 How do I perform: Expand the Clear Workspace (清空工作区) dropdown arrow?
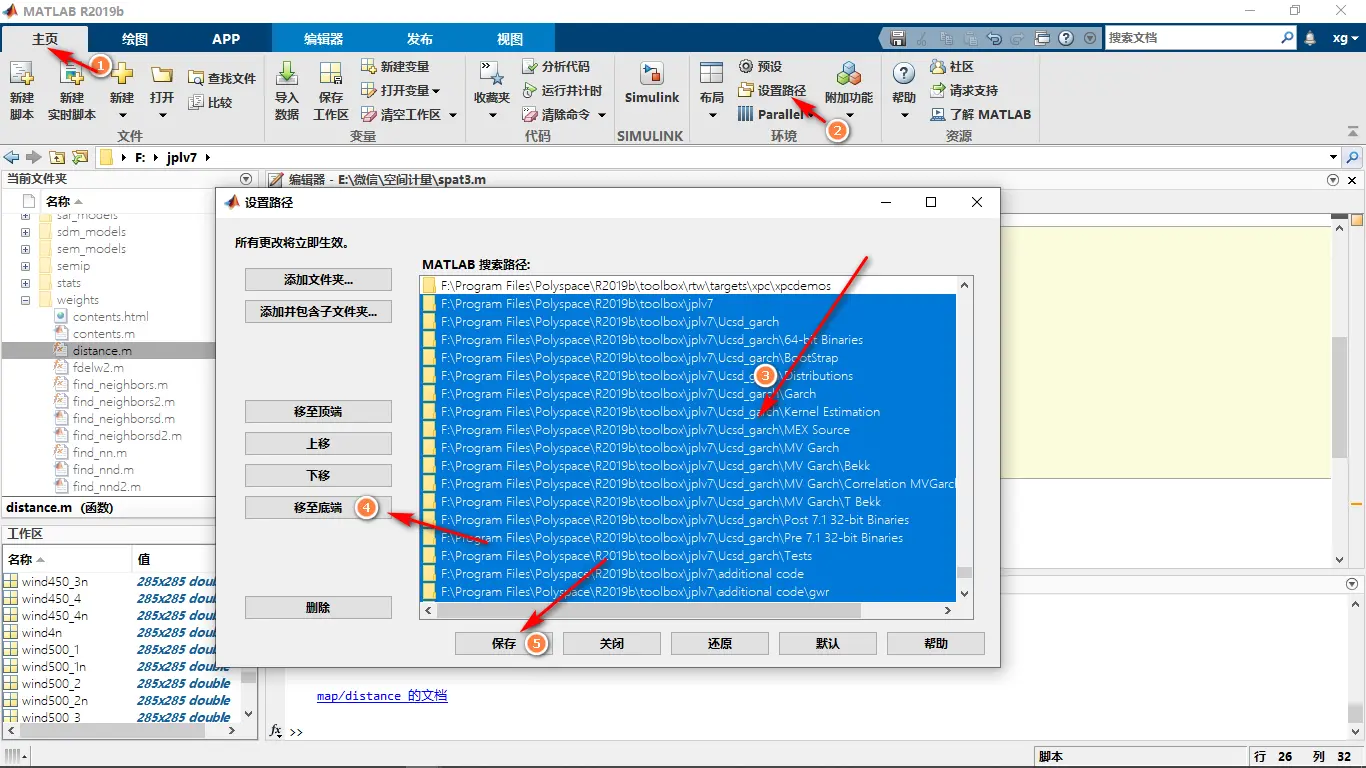[452, 115]
